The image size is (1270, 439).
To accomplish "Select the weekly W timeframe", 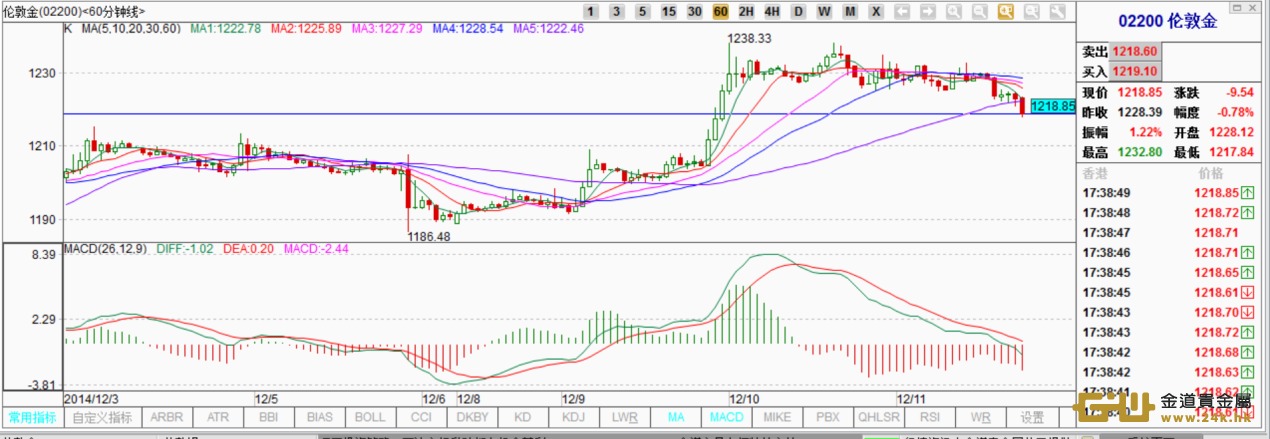I will 824,12.
